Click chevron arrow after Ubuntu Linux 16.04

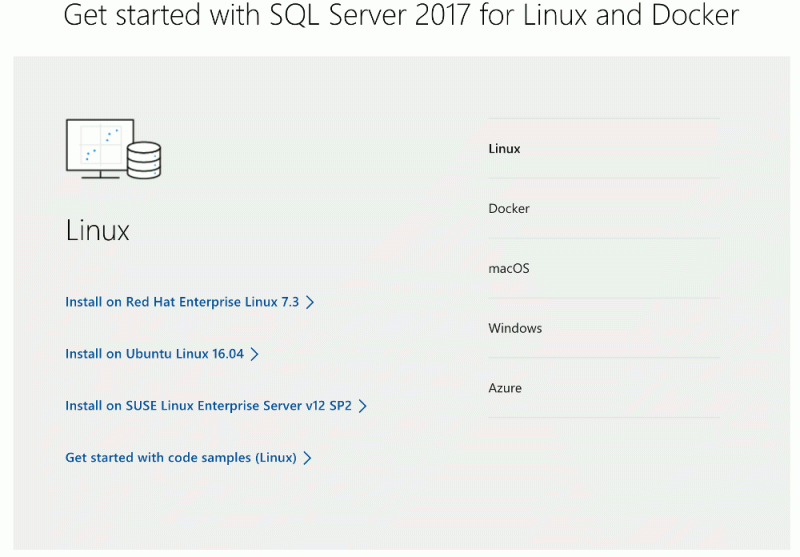tap(255, 354)
